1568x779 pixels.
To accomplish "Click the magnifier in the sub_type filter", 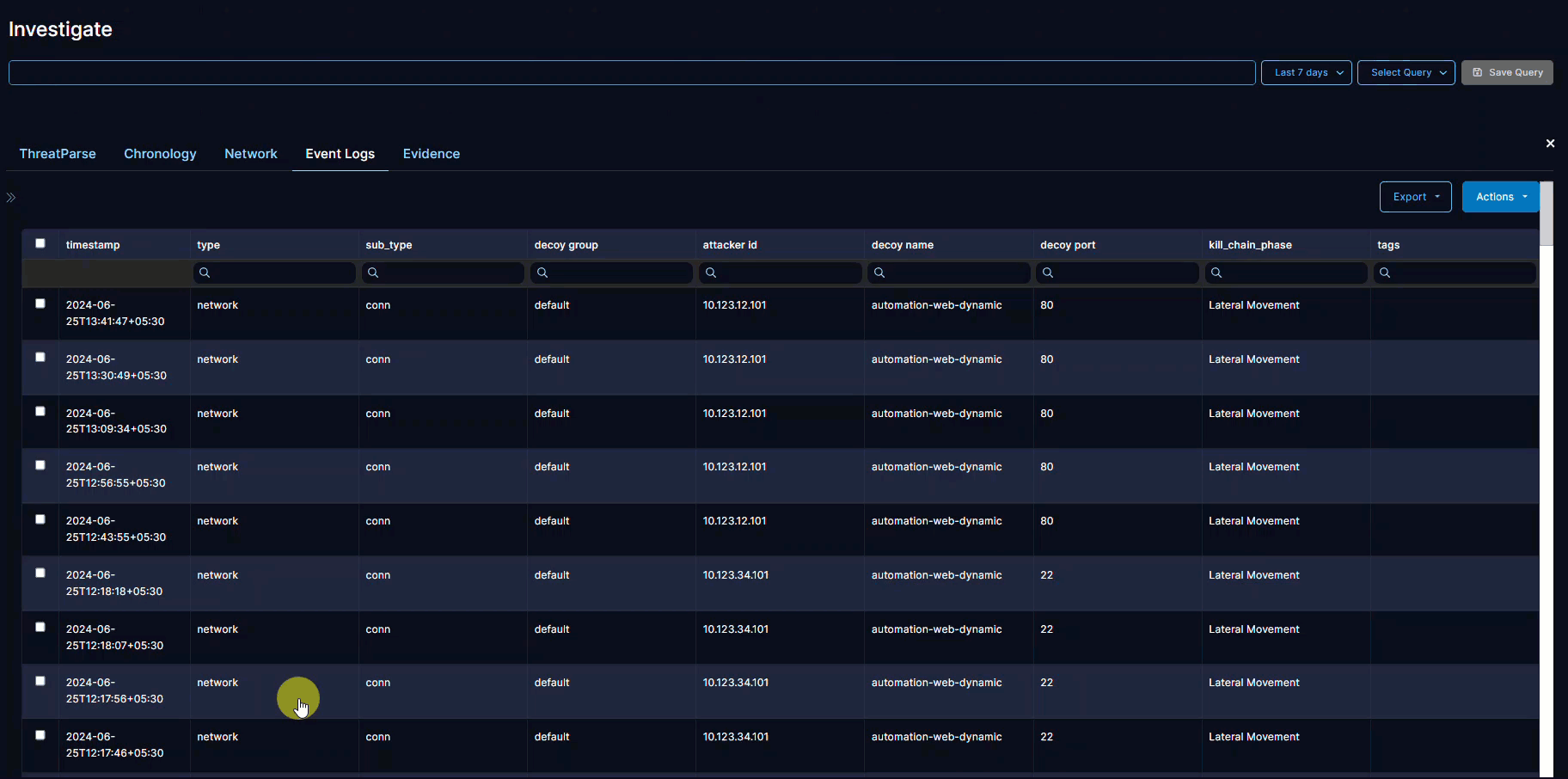I will click(x=373, y=272).
